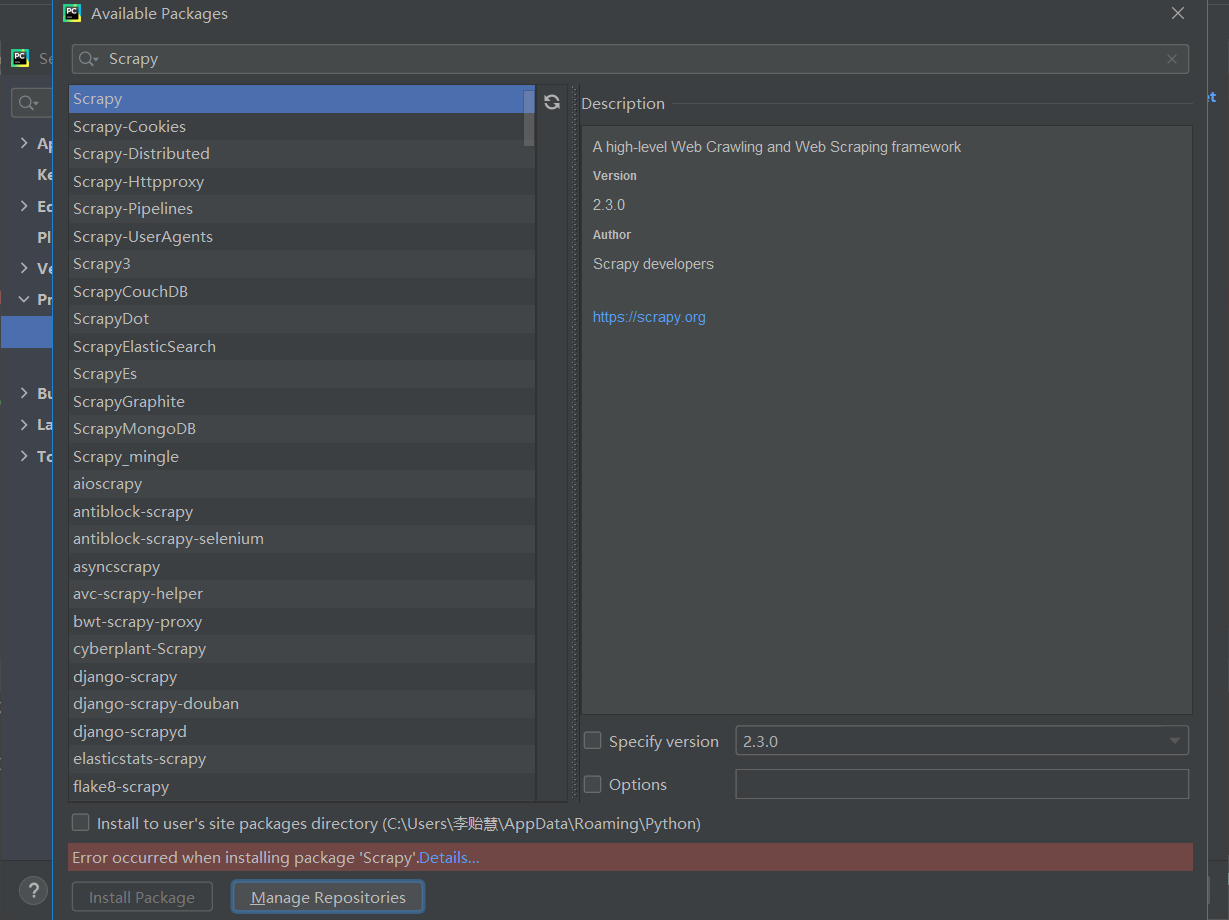Viewport: 1229px width, 920px height.
Task: Enable the Options checkbox
Action: pos(593,784)
